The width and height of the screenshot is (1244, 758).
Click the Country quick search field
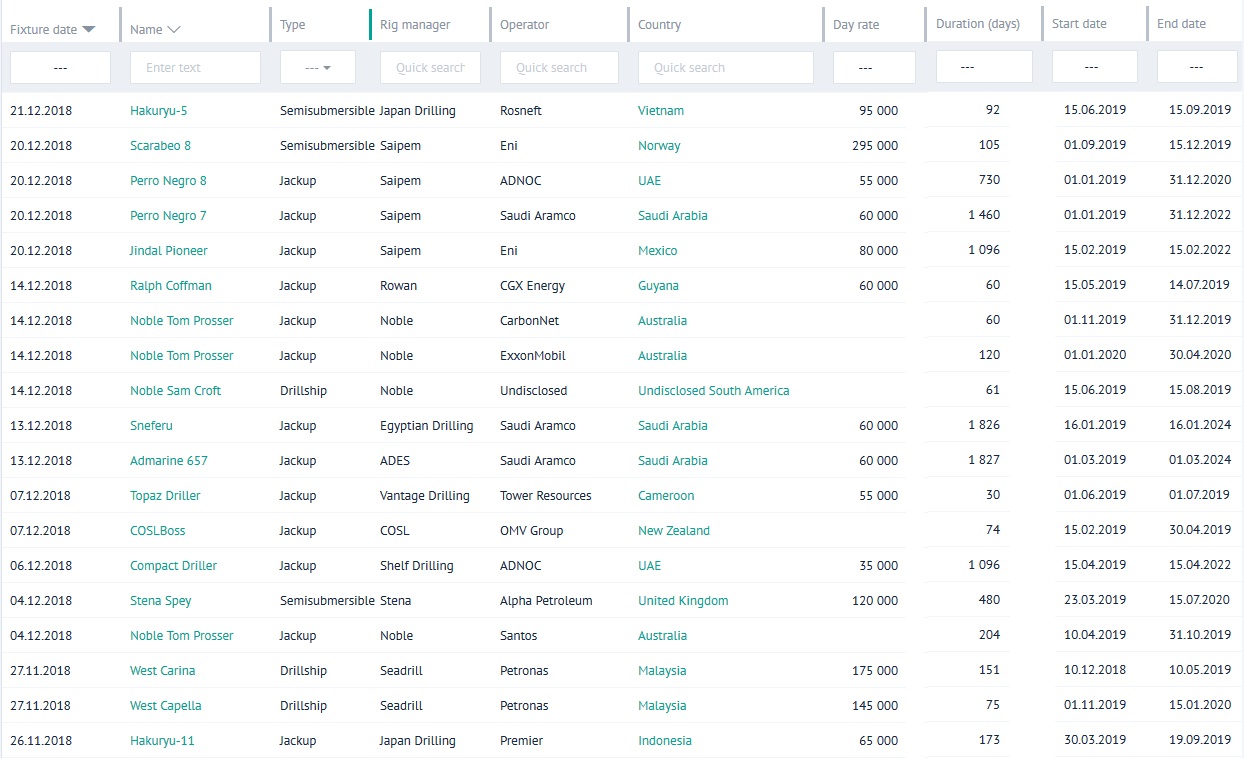pos(725,68)
